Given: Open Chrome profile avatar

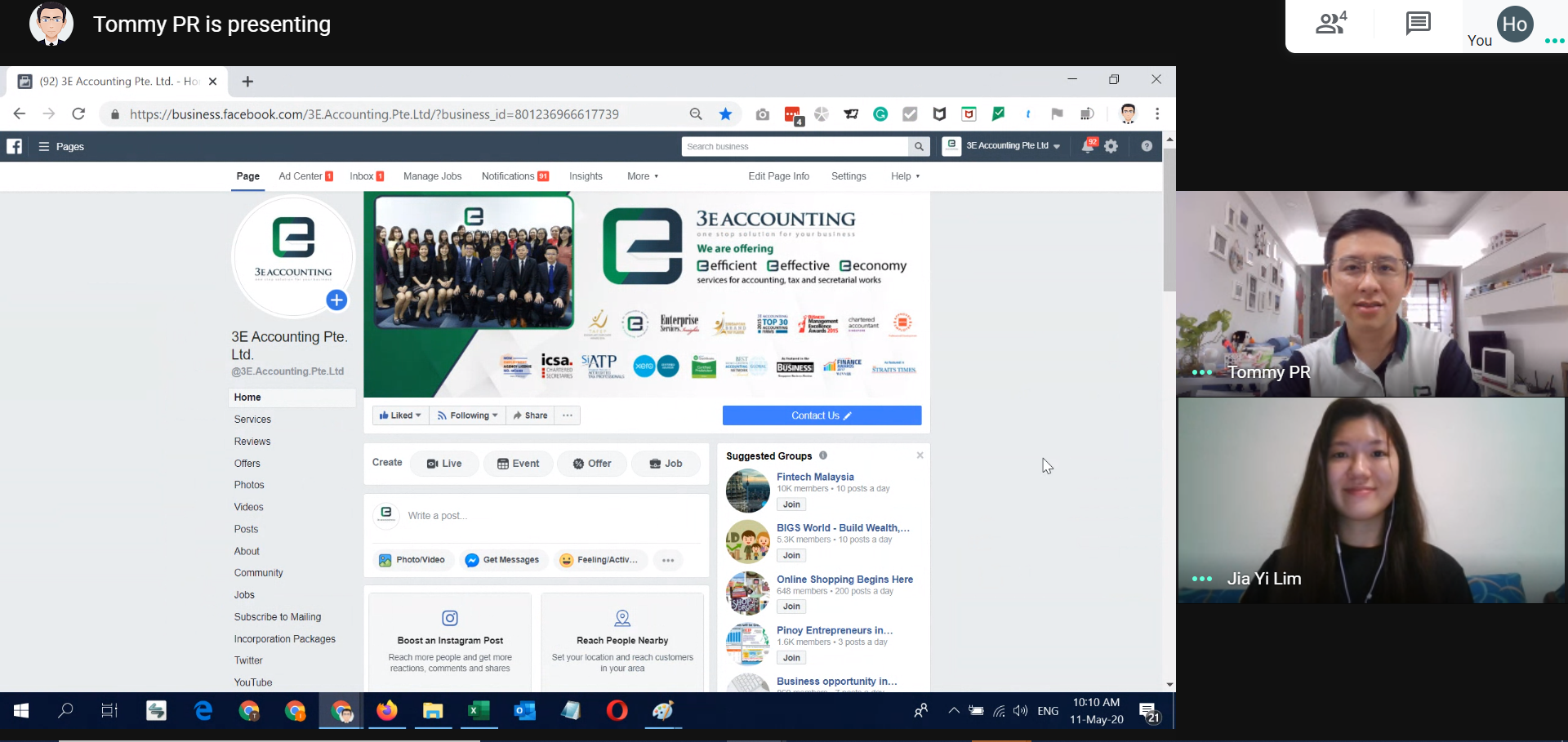Looking at the screenshot, I should pos(1128,114).
